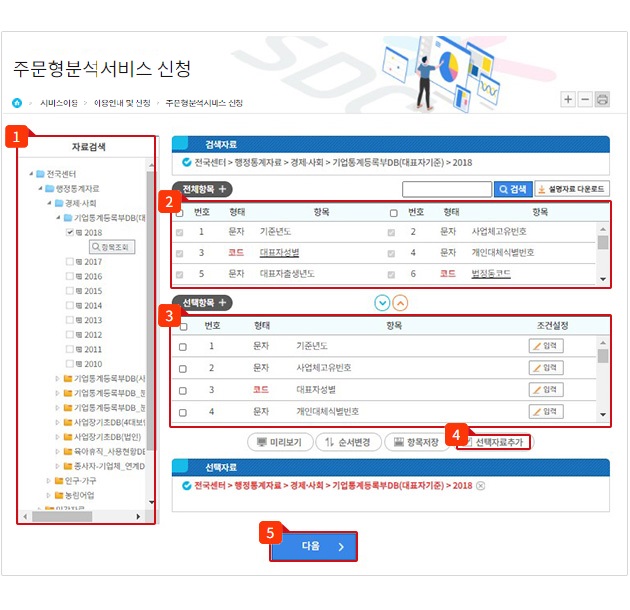
Task: Click the tree panel horizontal scrollbar left arrow
Action: coord(26,516)
